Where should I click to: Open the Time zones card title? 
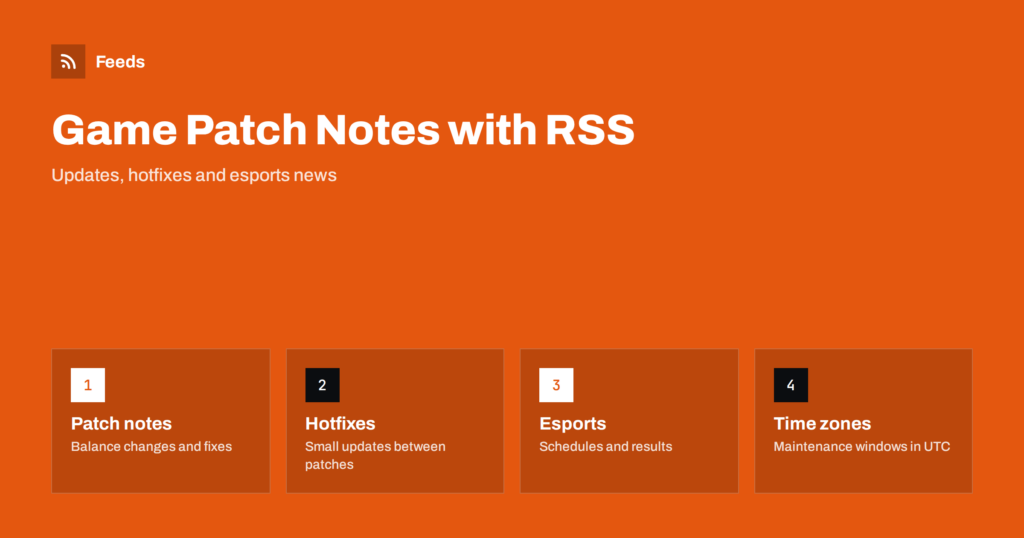click(x=822, y=424)
